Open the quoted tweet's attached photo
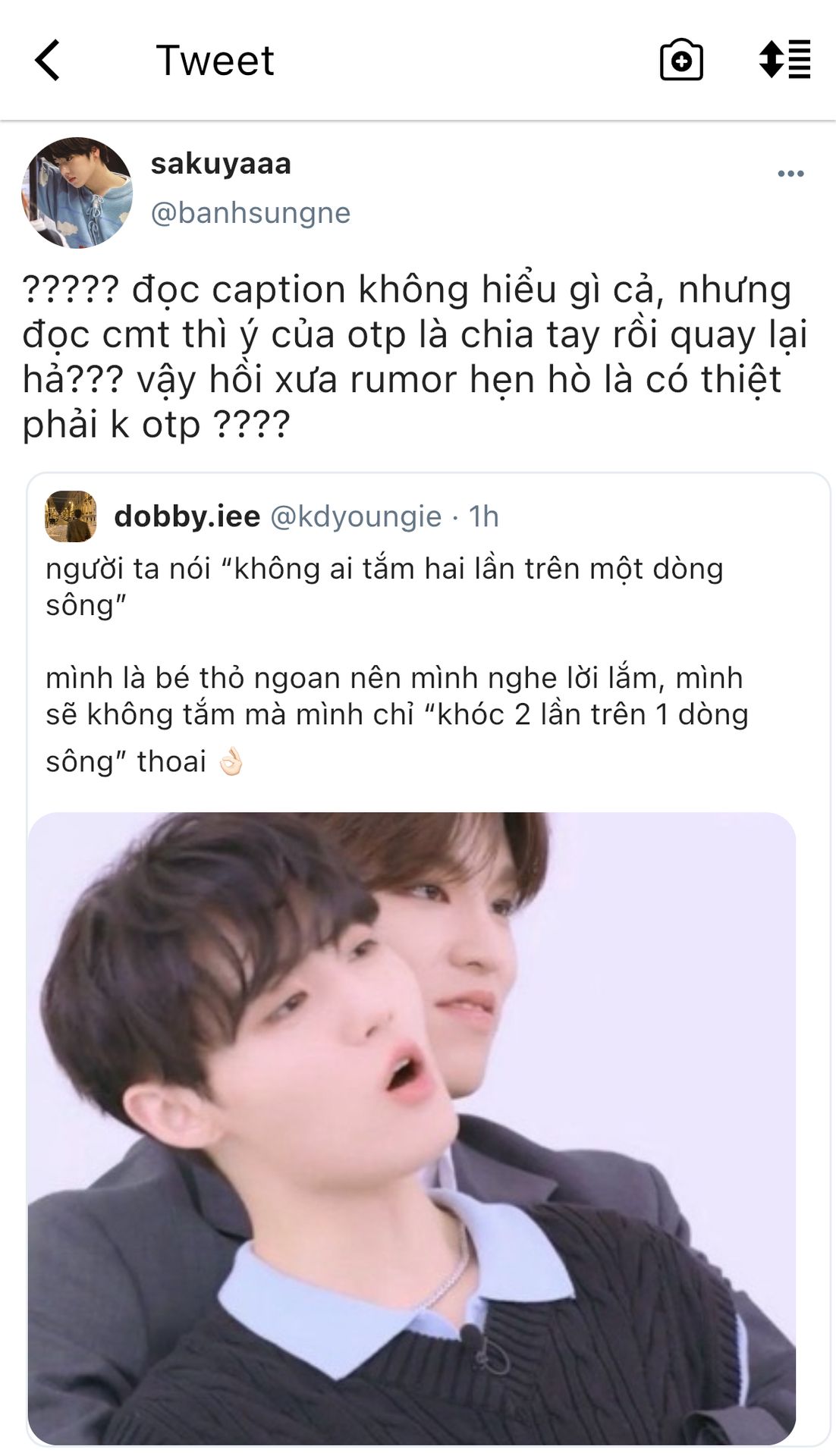The height and width of the screenshot is (1456, 836). [x=412, y=1128]
